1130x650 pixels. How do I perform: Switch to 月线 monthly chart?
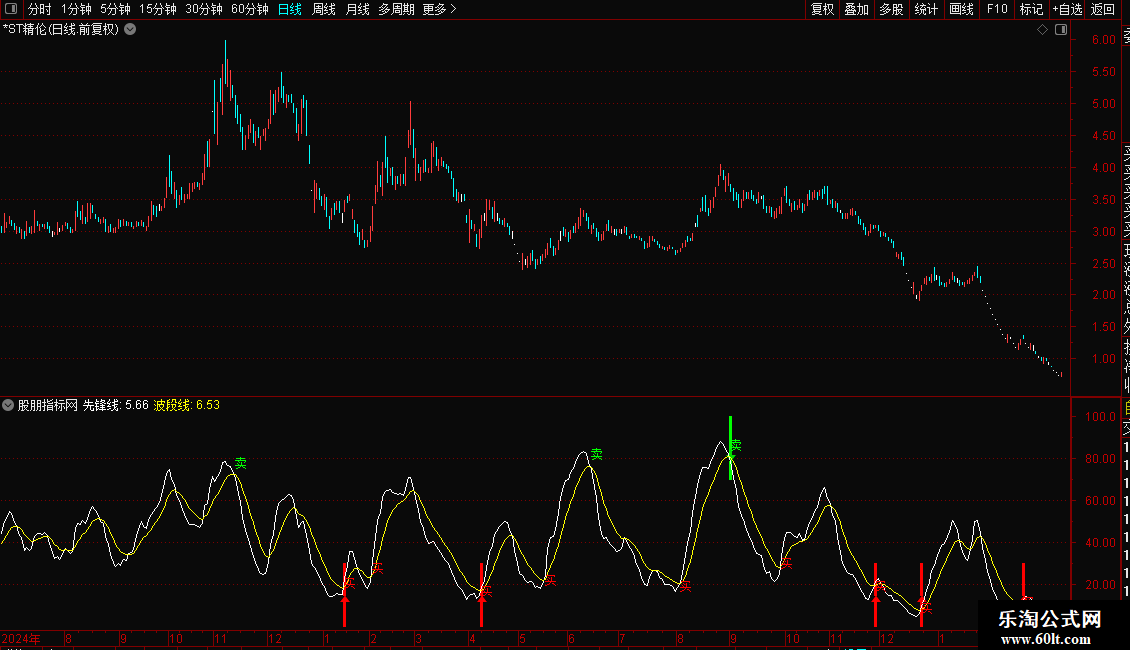[x=357, y=9]
